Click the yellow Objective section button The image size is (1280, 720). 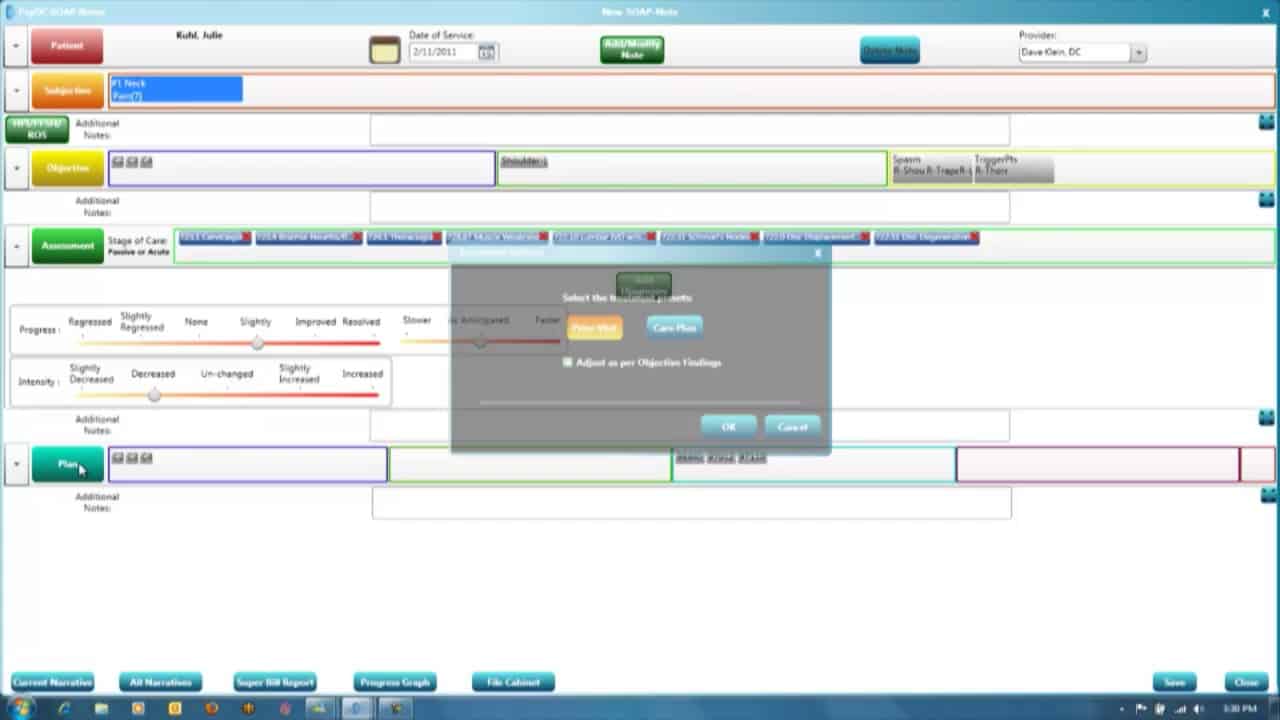click(x=67, y=169)
